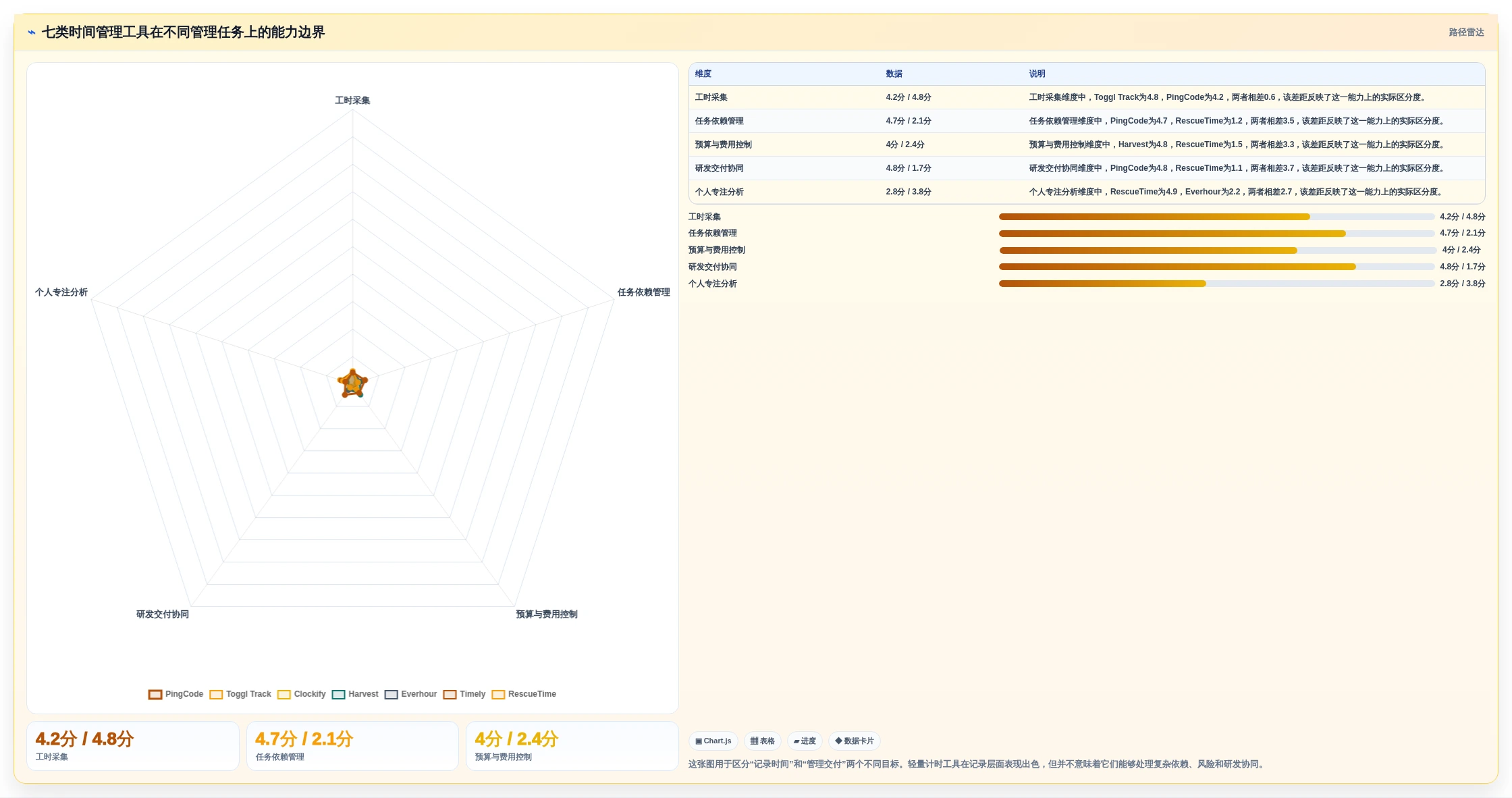Click the radar axis label 任务依赖管理
The height and width of the screenshot is (798, 1512).
click(x=643, y=292)
